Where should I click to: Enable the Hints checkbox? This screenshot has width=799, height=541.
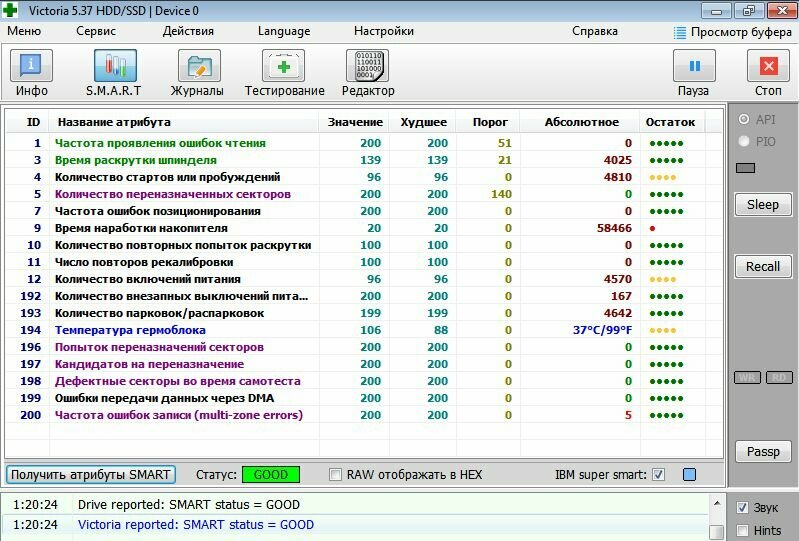(x=742, y=530)
